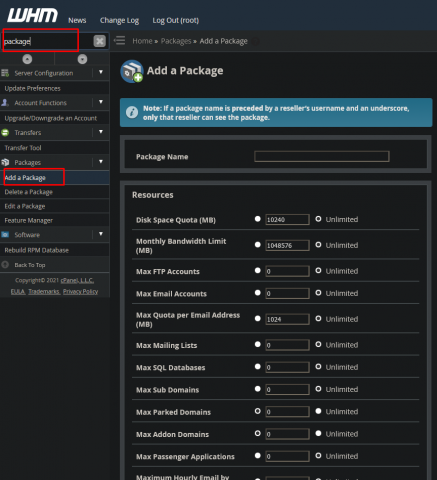Click the Package Name input field
The height and width of the screenshot is (480, 437).
322,157
